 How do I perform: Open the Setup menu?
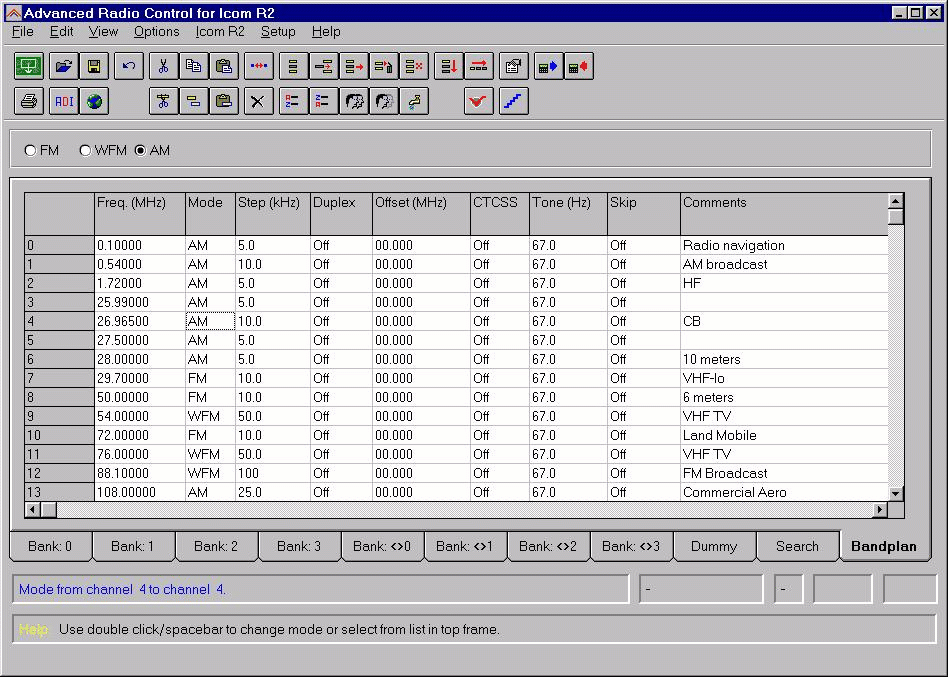[278, 31]
